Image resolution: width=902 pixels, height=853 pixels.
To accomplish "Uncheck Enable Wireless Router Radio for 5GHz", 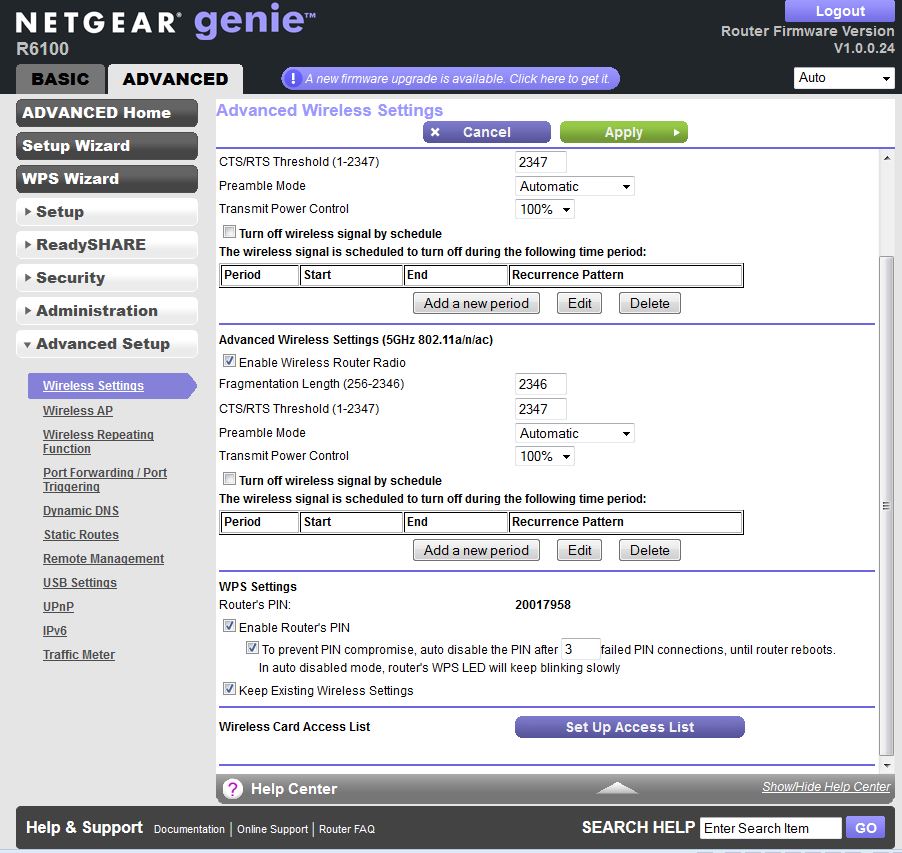I will point(229,361).
